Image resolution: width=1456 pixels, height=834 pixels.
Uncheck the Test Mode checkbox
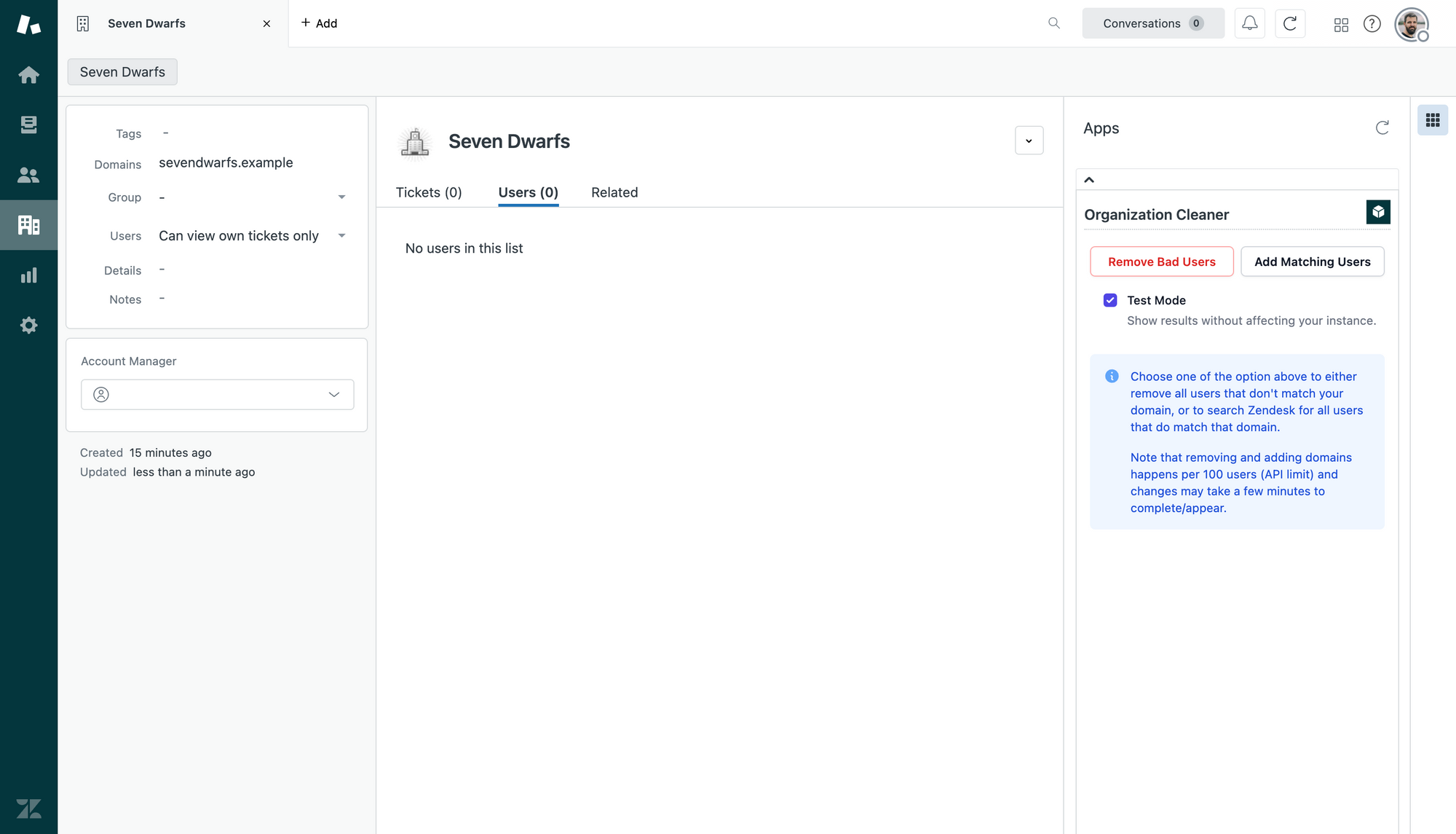(1110, 300)
